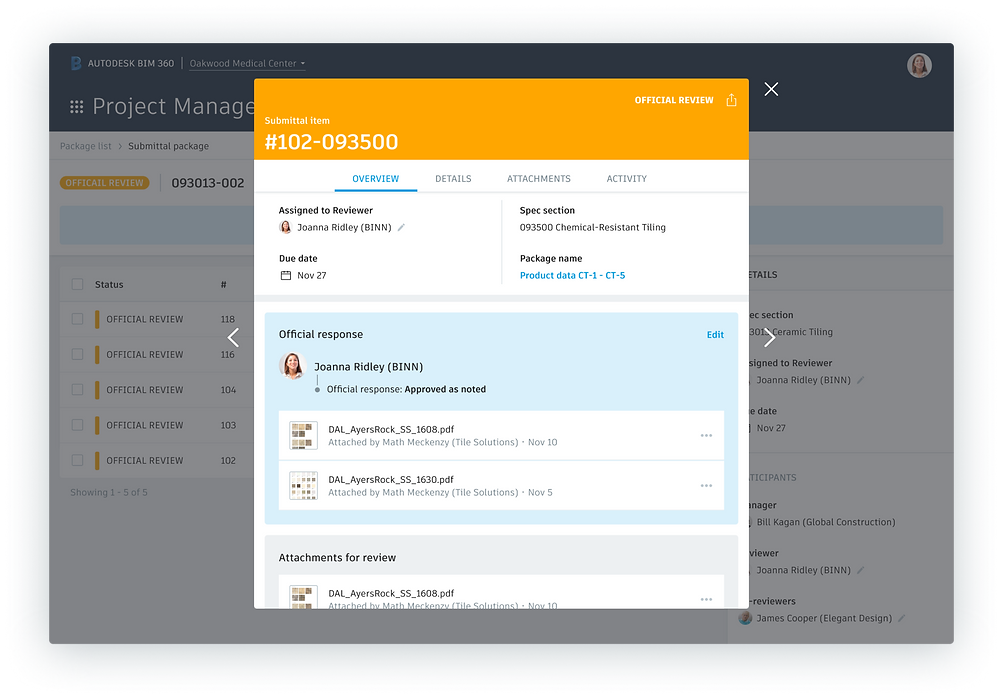The height and width of the screenshot is (699, 1003).
Task: Switch to the Overview tab
Action: pos(375,178)
